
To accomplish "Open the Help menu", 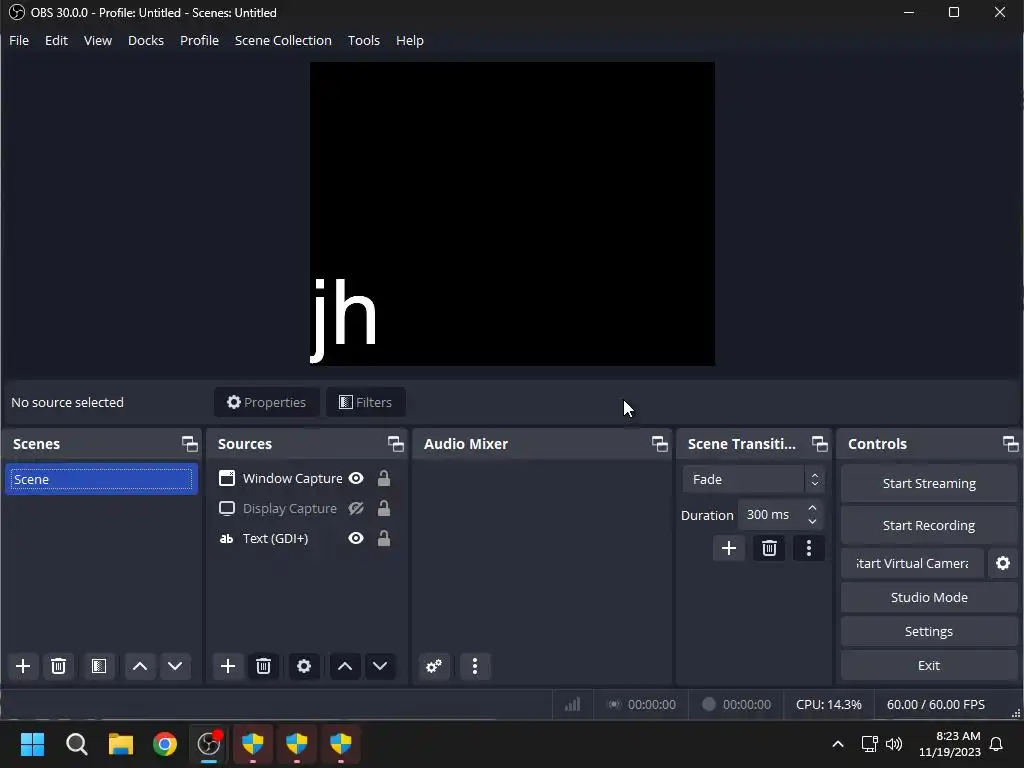I will coord(409,40).
